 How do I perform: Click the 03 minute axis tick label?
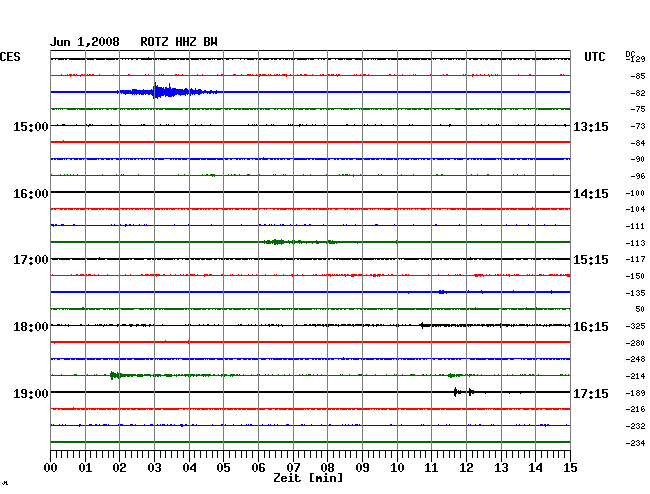(x=155, y=467)
